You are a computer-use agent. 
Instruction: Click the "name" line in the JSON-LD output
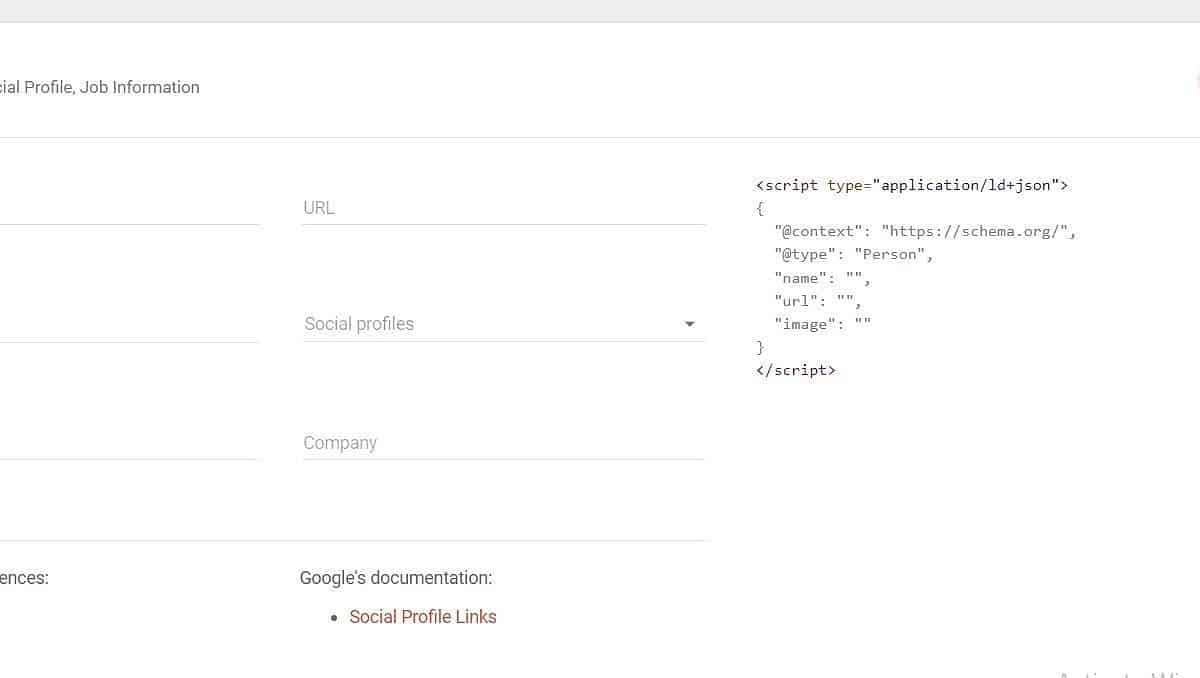coord(822,278)
